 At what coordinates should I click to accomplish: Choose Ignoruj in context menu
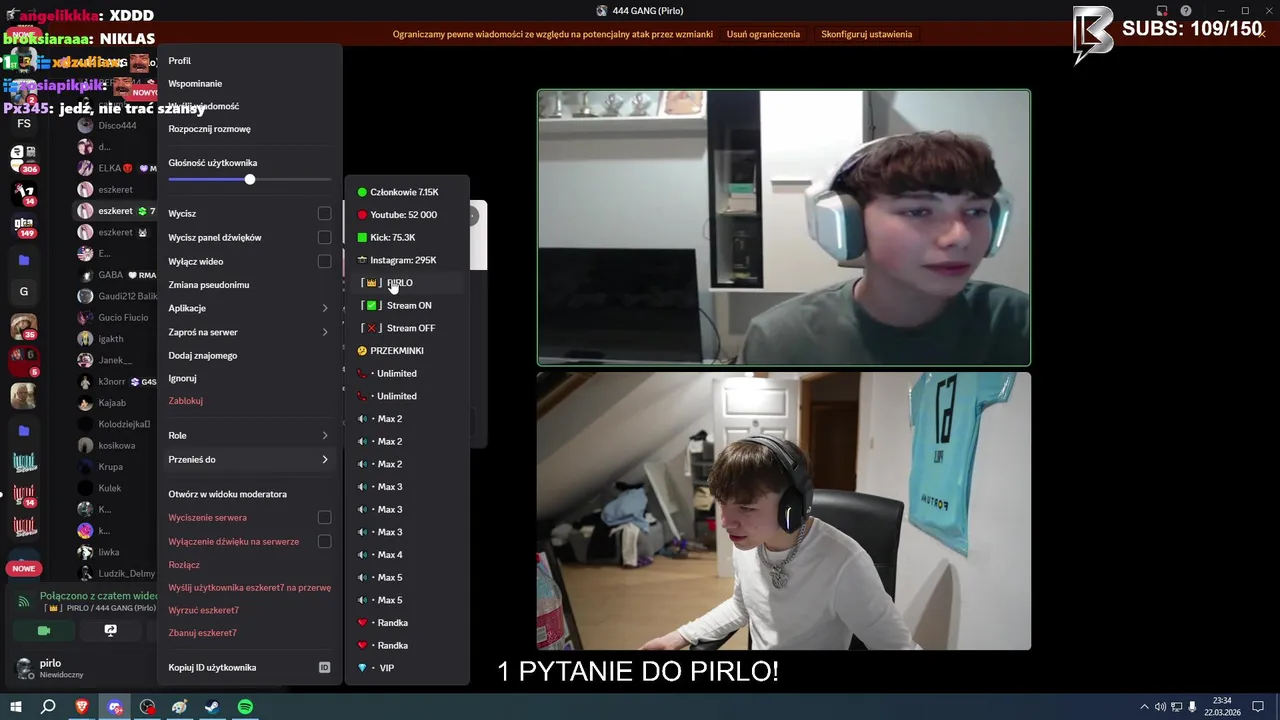click(x=249, y=378)
